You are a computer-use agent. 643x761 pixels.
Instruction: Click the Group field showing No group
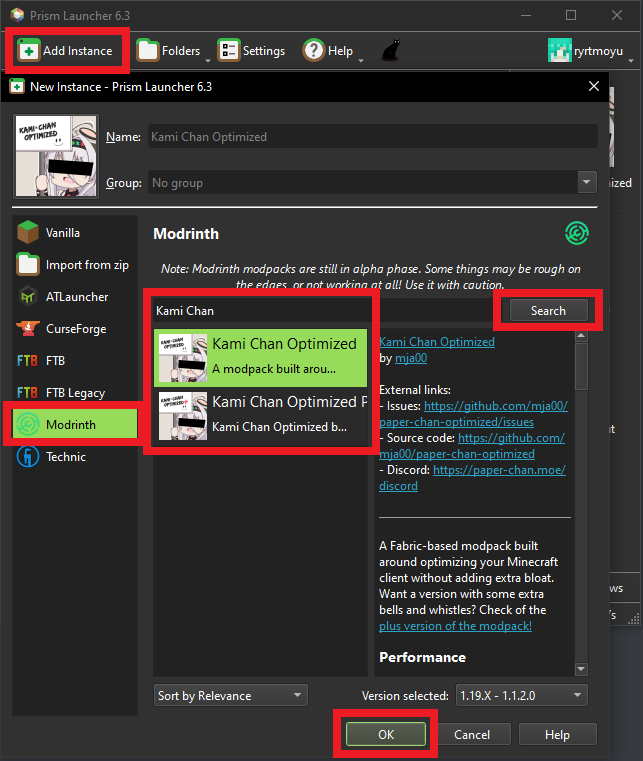point(363,182)
